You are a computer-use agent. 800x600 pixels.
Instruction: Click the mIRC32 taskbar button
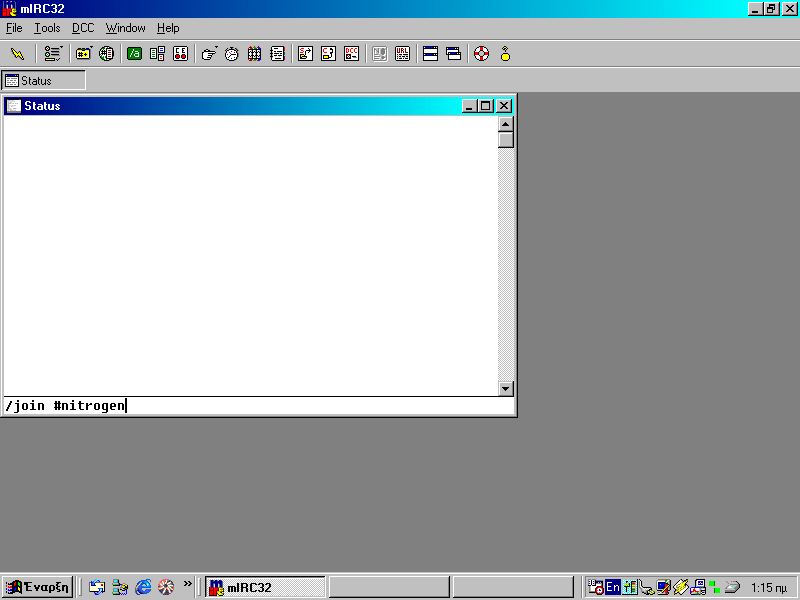[265, 587]
